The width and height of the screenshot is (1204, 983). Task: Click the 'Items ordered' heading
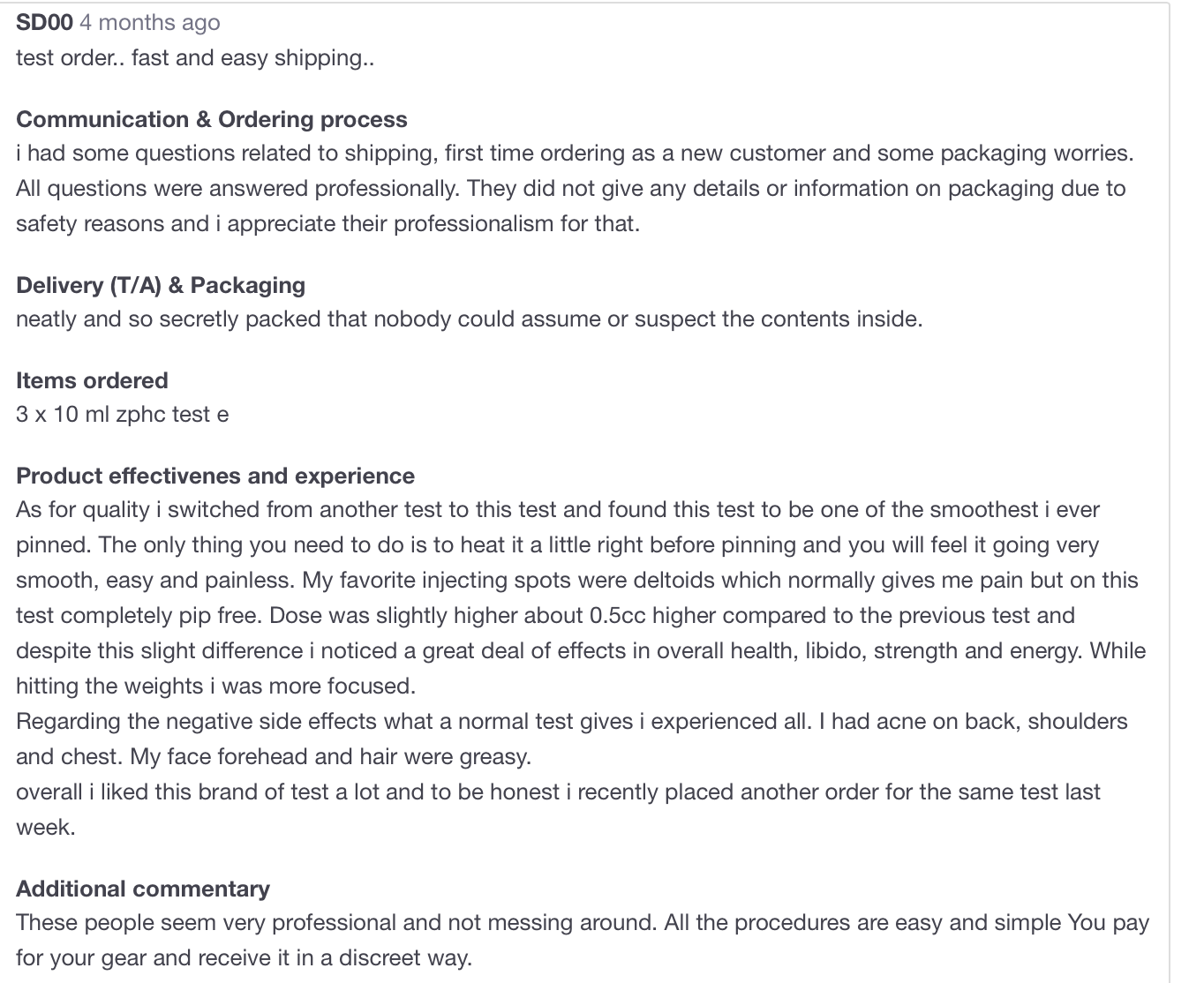click(92, 380)
